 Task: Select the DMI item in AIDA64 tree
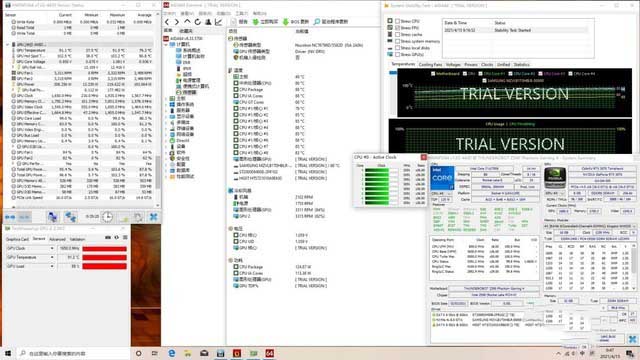tap(183, 62)
